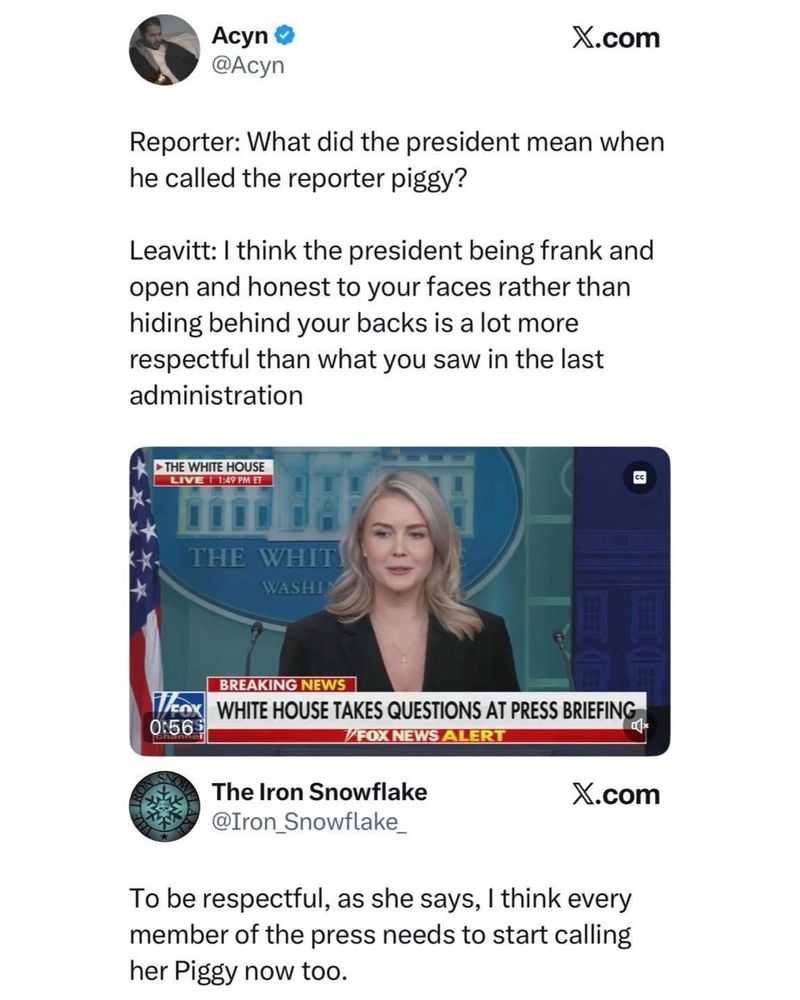Open the @Iron_Snowflake_ handle link
Viewport: 800px width, 1000px height.
coord(308,822)
